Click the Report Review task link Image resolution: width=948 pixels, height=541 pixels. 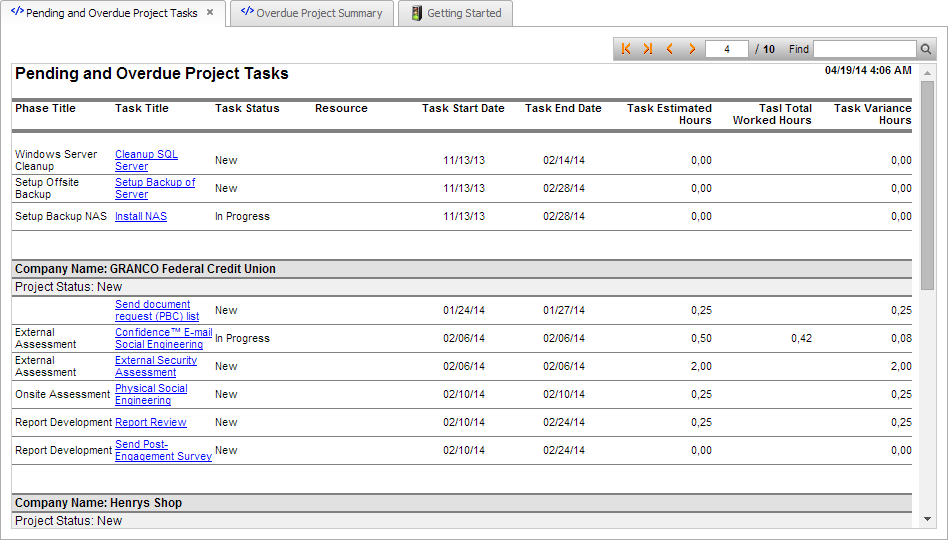click(150, 422)
